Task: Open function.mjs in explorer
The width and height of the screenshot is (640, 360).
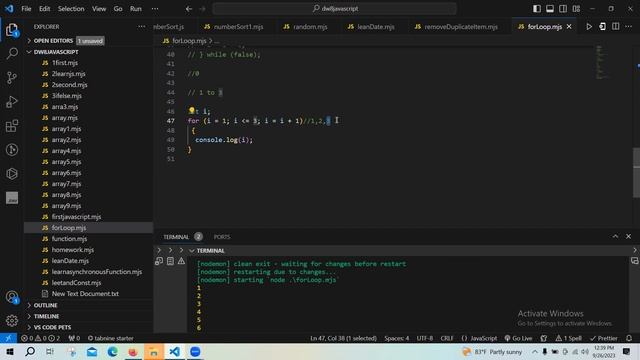Action: pyautogui.click(x=69, y=239)
